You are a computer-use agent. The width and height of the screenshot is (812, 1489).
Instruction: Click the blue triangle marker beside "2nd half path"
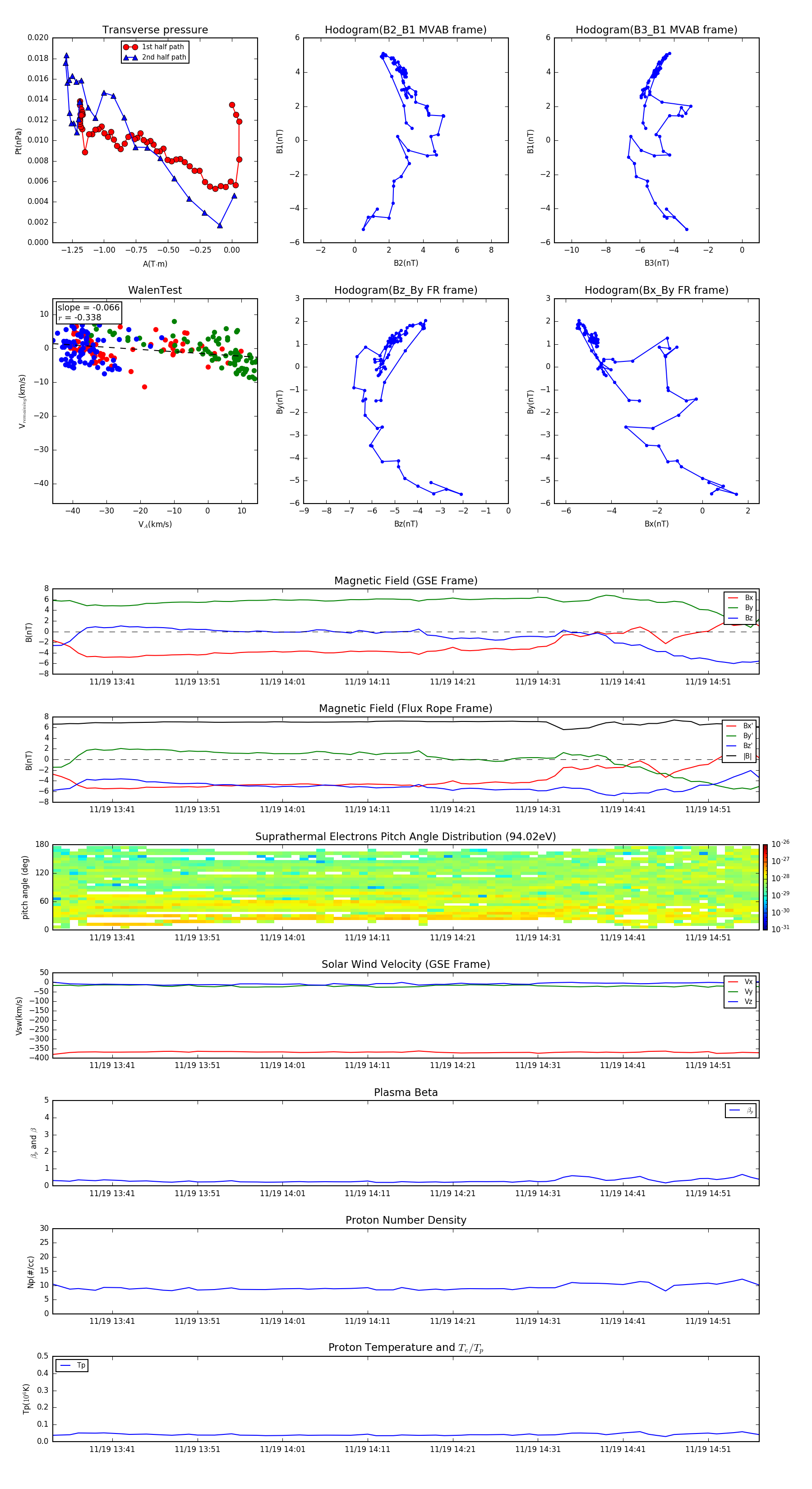(x=131, y=57)
